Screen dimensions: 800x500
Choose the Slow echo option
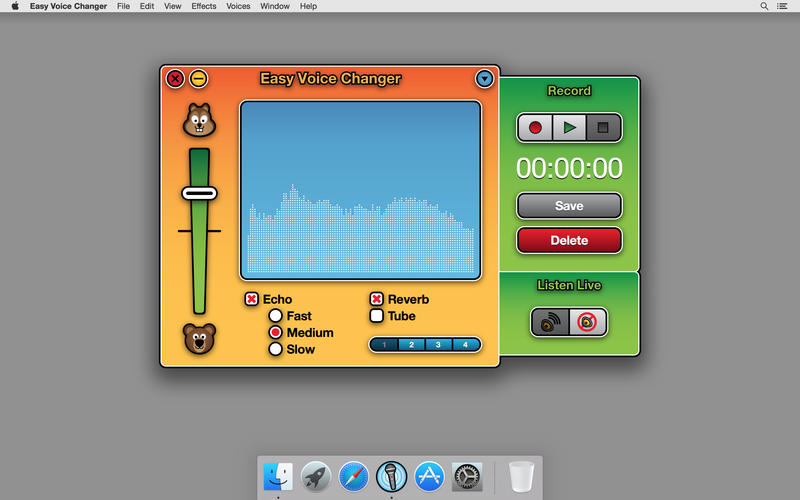click(275, 349)
